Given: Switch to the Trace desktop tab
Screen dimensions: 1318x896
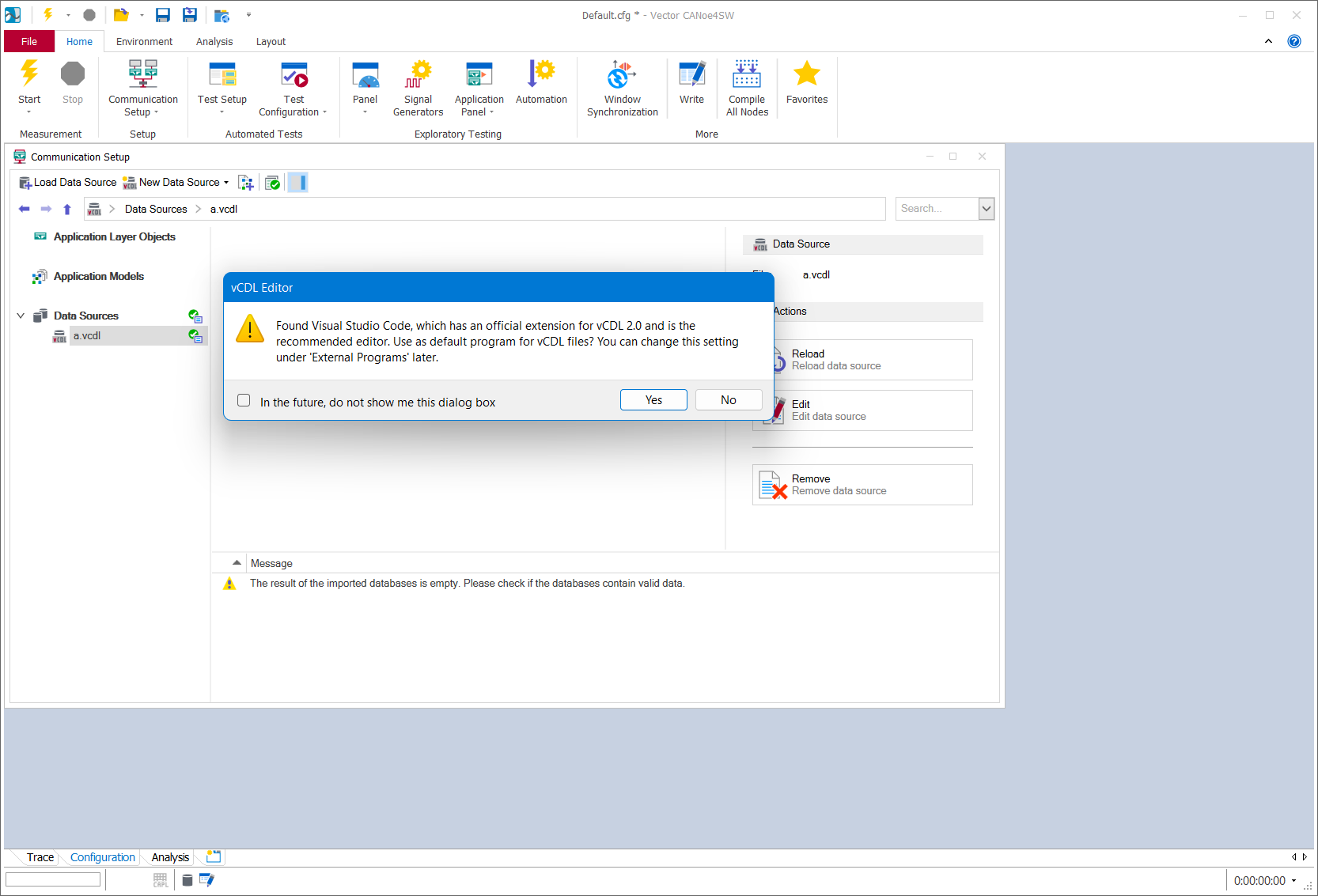Looking at the screenshot, I should pyautogui.click(x=40, y=857).
